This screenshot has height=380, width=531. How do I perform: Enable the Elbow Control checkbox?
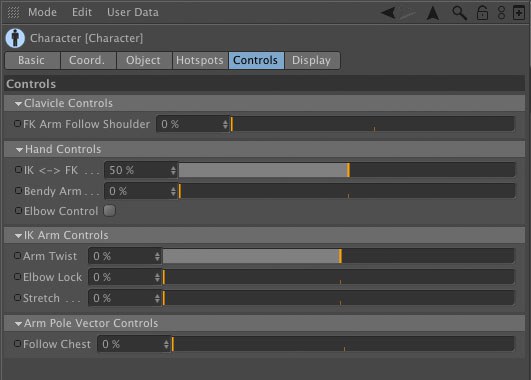[x=109, y=211]
